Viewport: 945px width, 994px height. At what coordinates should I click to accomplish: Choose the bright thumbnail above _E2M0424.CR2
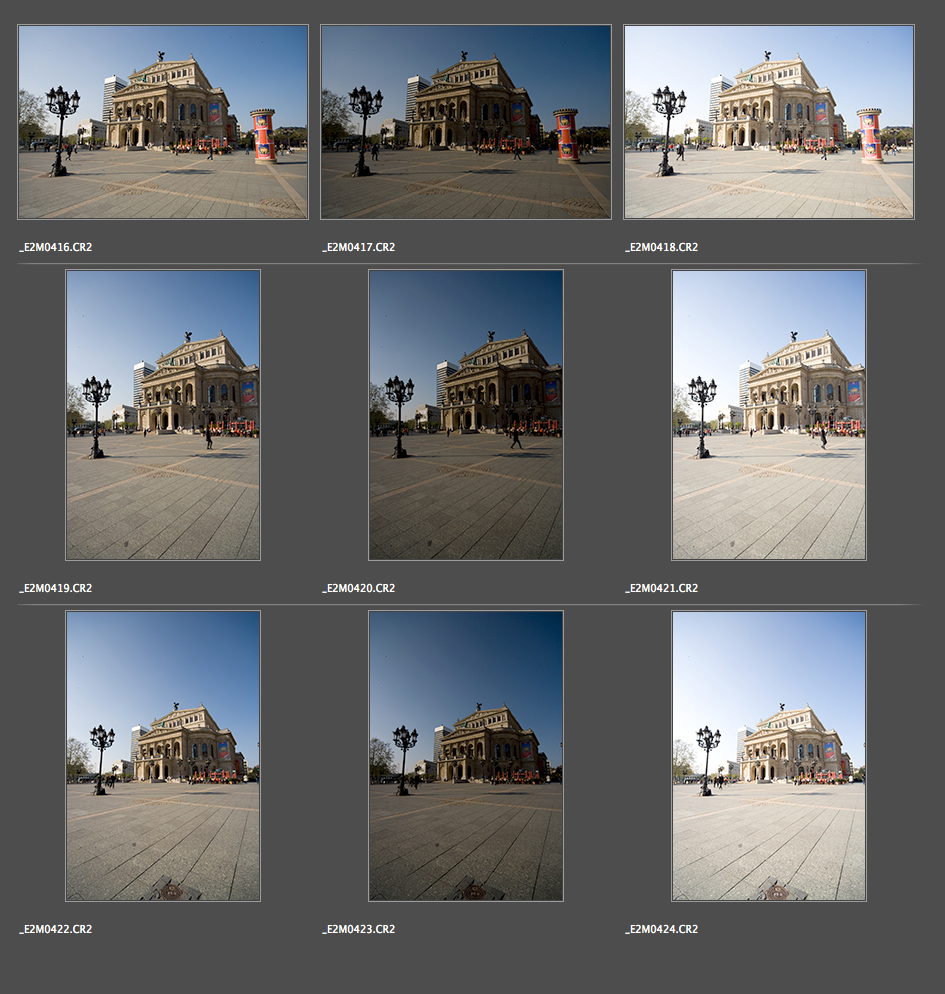point(768,756)
